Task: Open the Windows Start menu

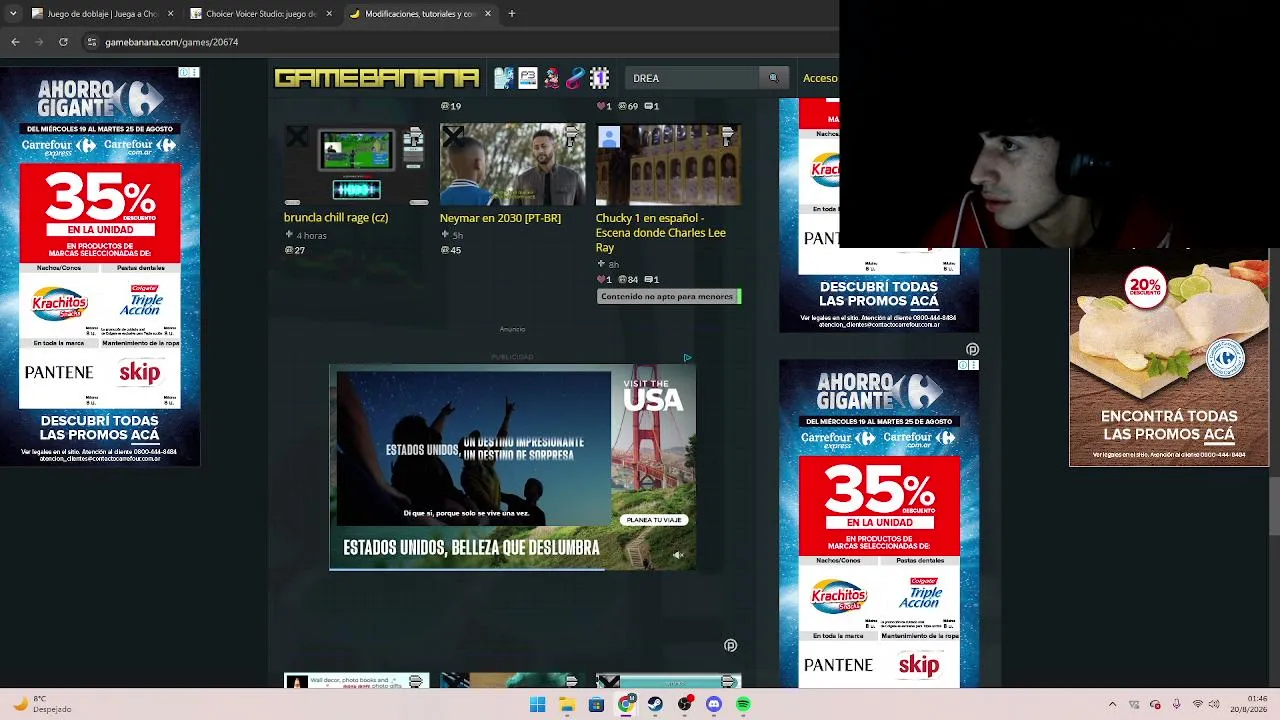Action: [537, 705]
